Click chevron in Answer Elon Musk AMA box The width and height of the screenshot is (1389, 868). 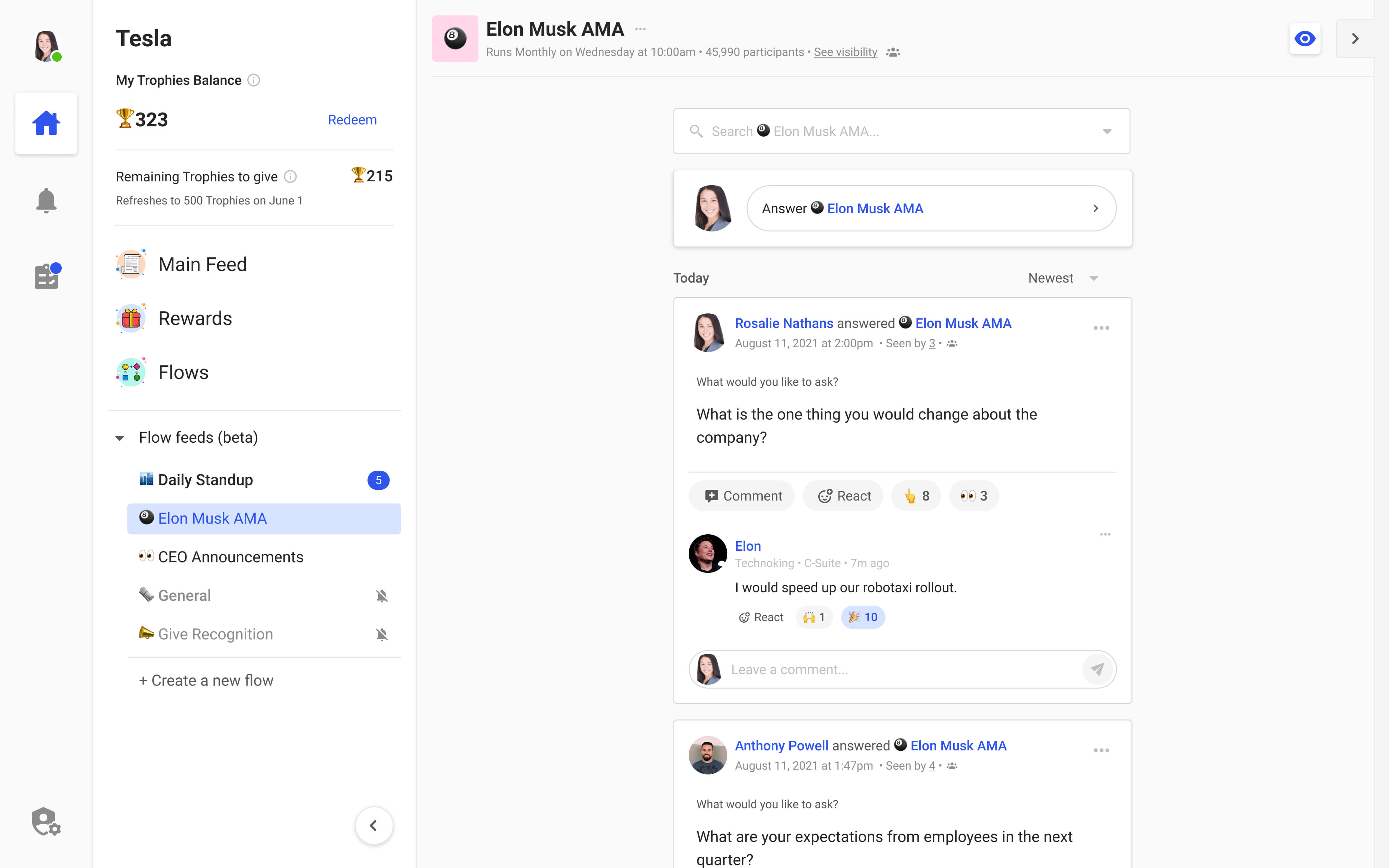(1095, 208)
